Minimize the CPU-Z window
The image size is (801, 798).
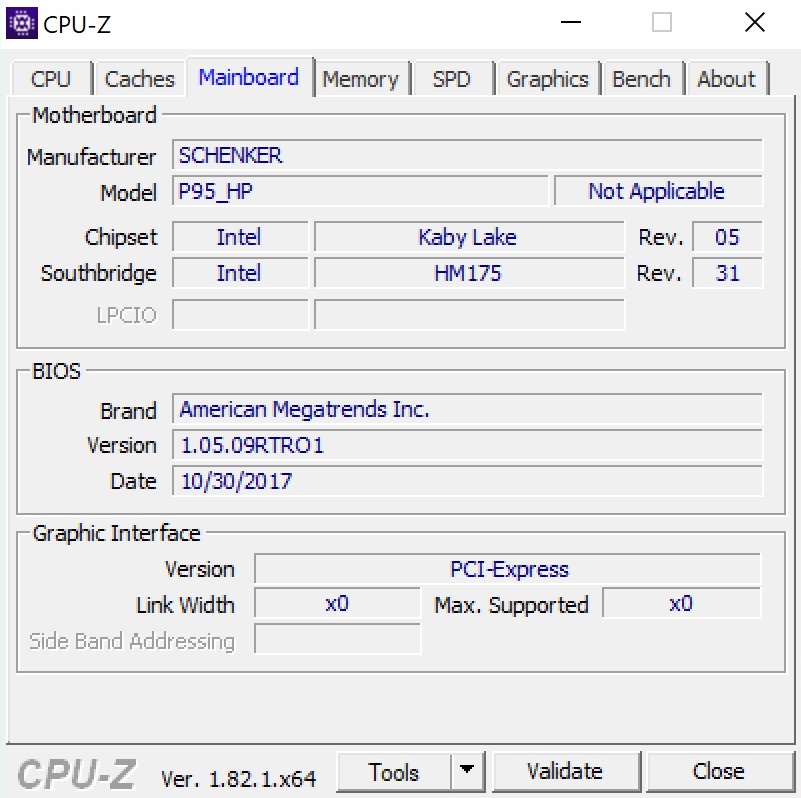[x=571, y=22]
